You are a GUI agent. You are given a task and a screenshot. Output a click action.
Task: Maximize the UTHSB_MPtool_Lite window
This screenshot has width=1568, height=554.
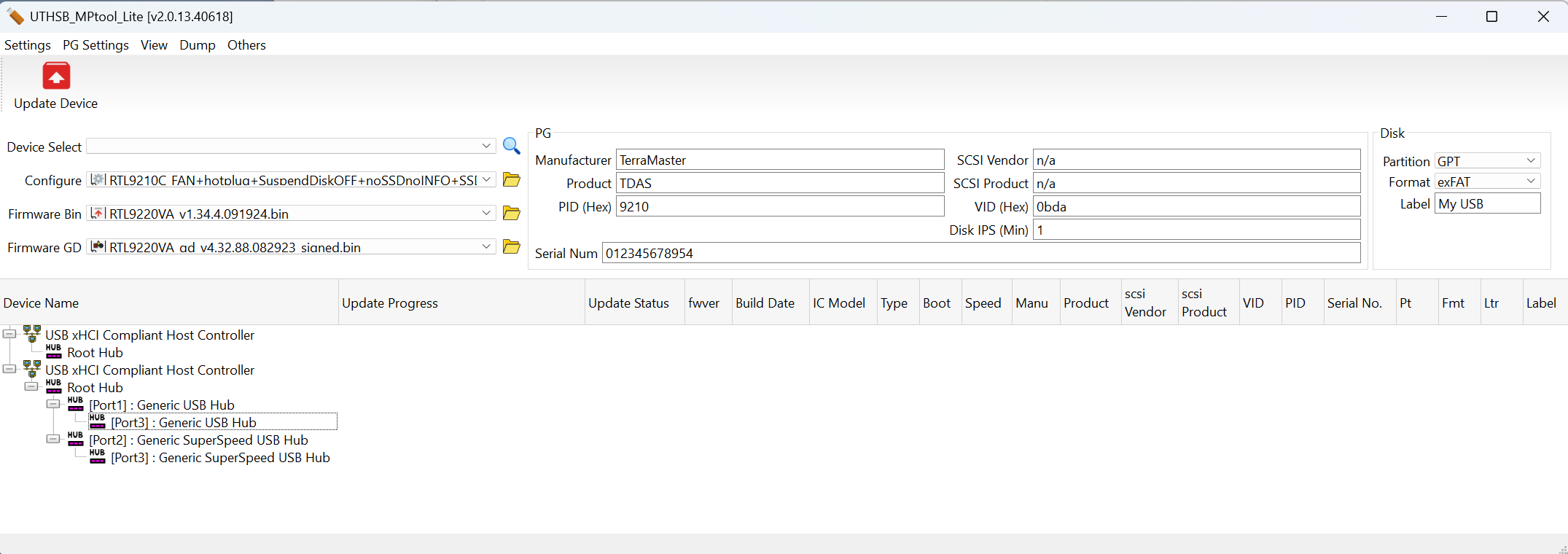[x=1491, y=16]
